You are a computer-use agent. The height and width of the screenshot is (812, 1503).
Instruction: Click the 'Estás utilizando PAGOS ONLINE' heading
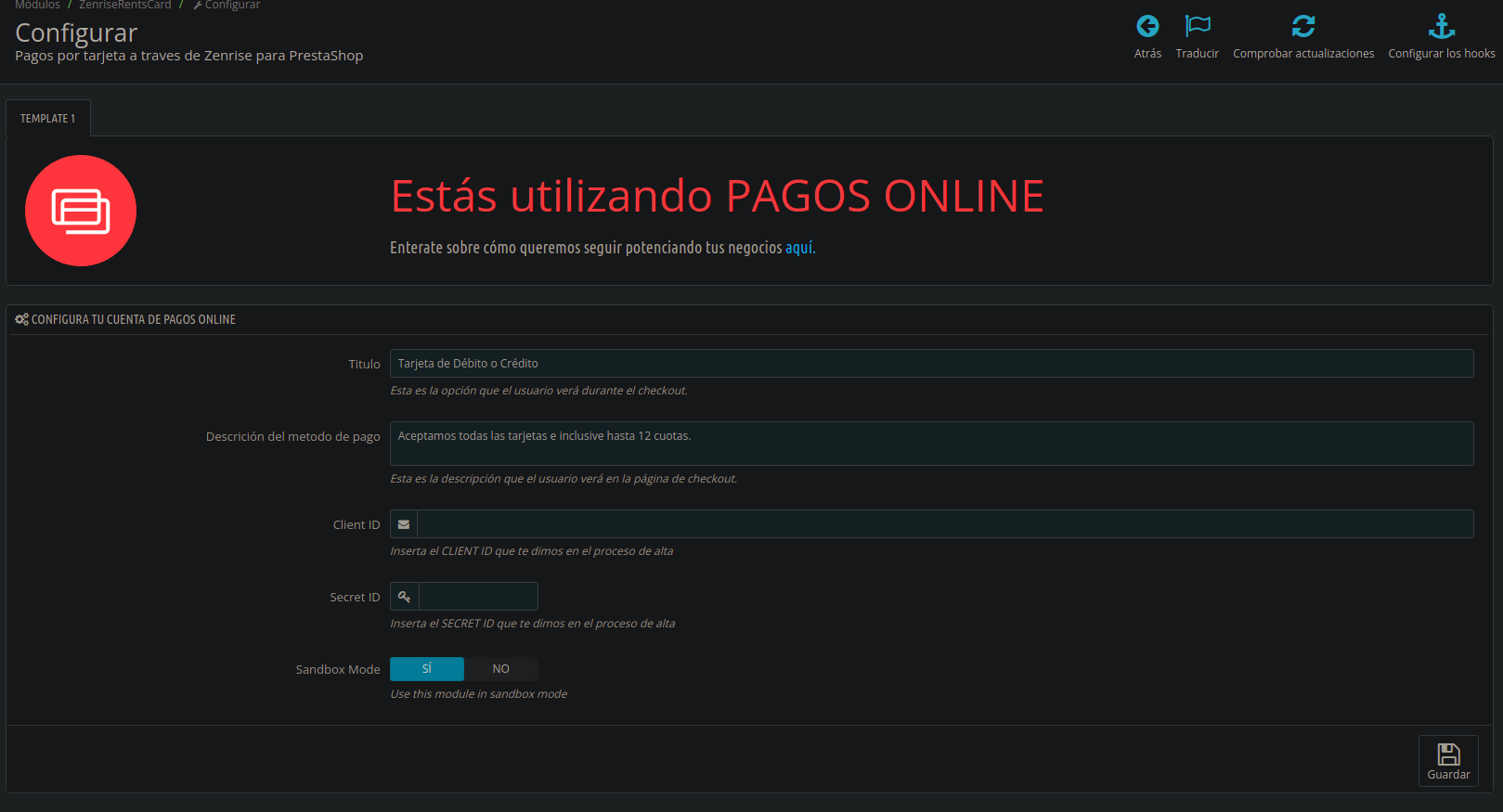tap(718, 197)
